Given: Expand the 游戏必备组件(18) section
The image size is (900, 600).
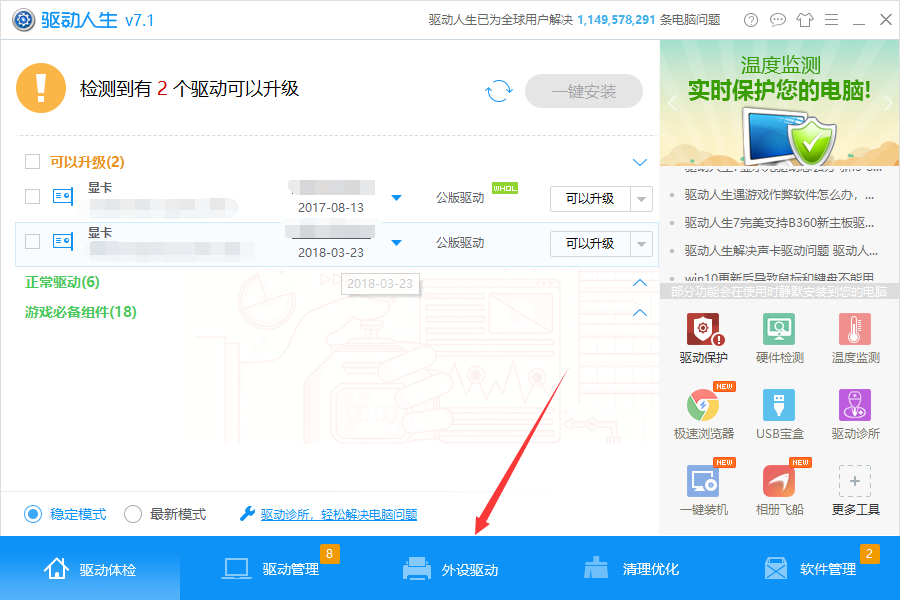Looking at the screenshot, I should [640, 312].
